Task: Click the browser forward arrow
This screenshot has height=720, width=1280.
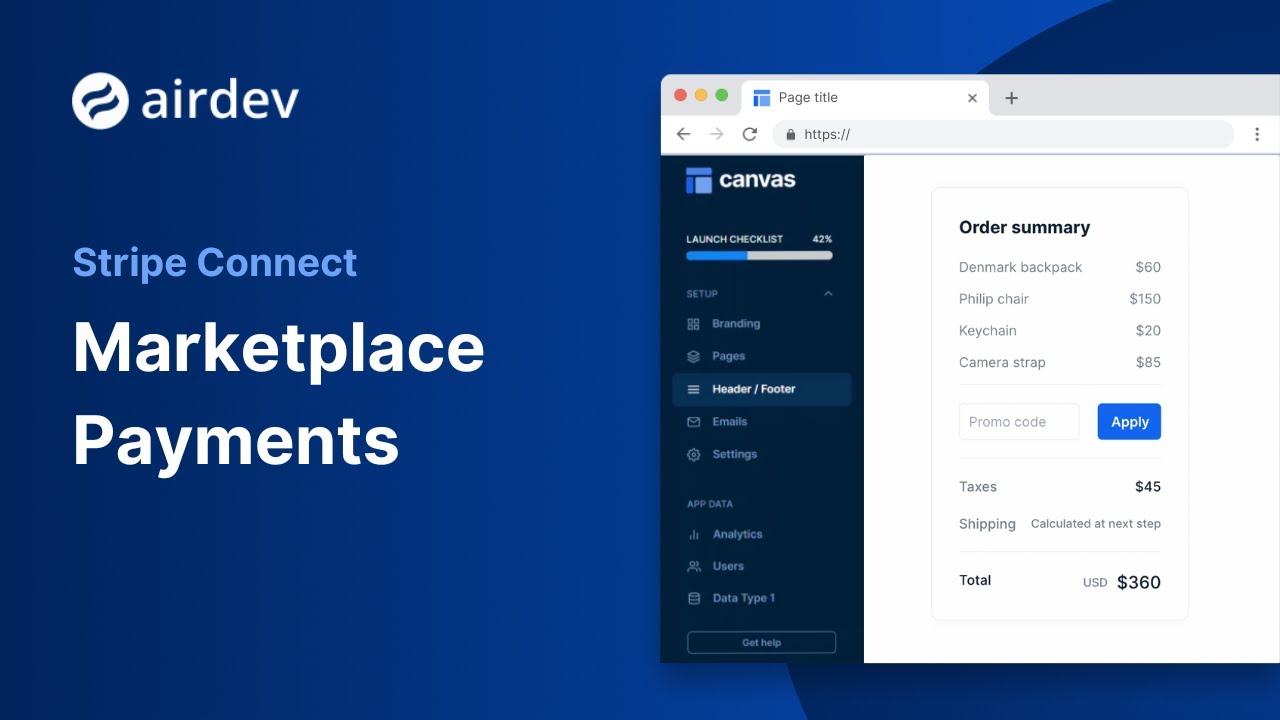Action: 716,134
